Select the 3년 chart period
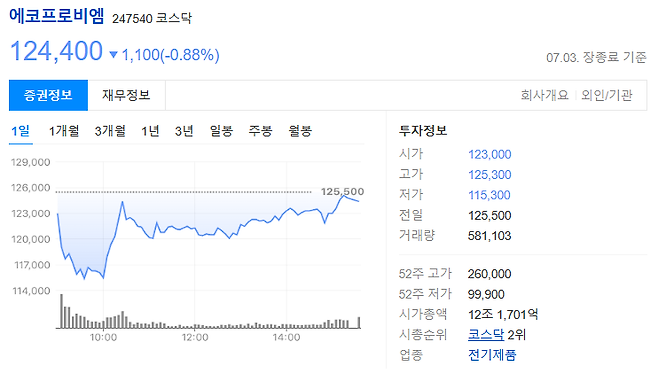 (184, 131)
